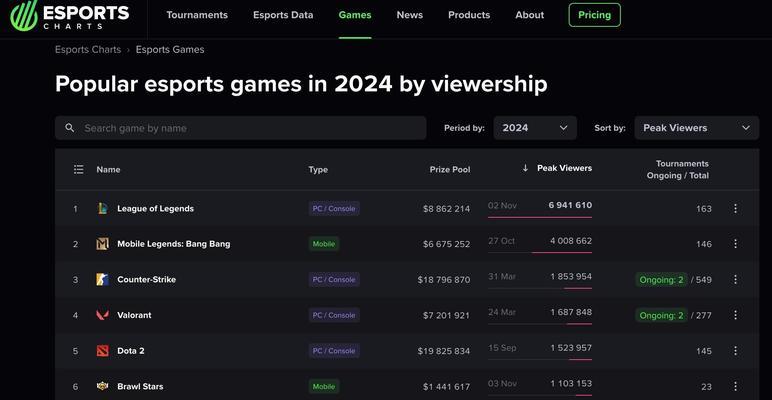Click the Mobile tag for Brawl Stars

[x=324, y=386]
